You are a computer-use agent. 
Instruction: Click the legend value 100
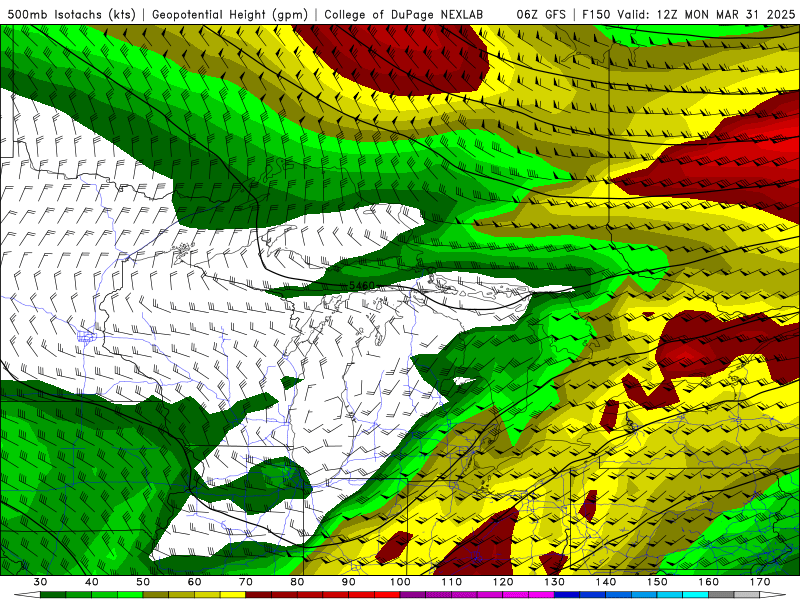(401, 582)
